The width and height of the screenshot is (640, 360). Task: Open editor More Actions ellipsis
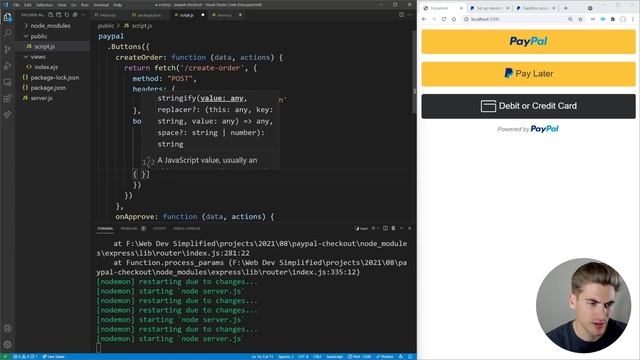pyautogui.click(x=410, y=15)
